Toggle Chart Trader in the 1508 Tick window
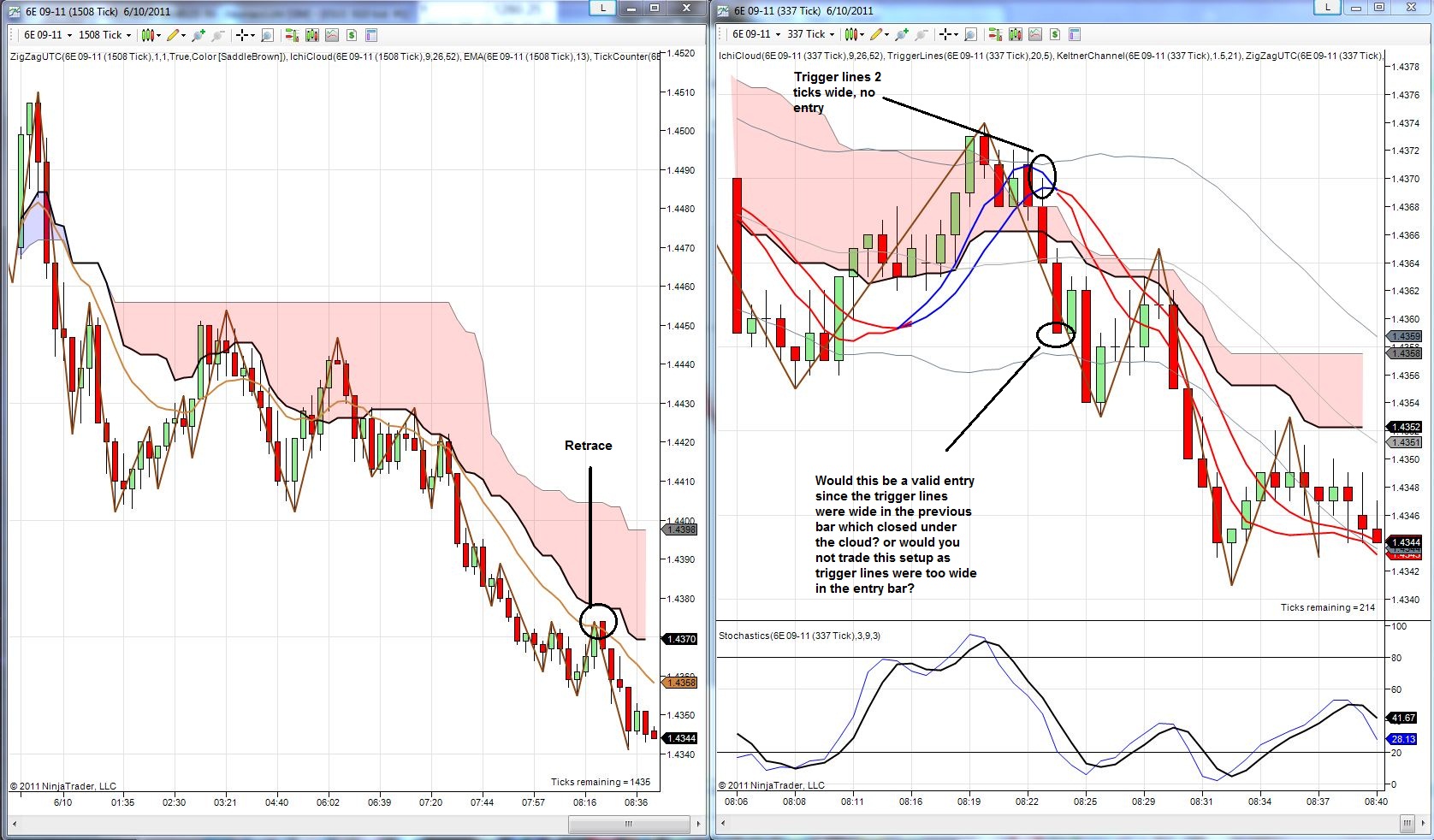 point(292,35)
